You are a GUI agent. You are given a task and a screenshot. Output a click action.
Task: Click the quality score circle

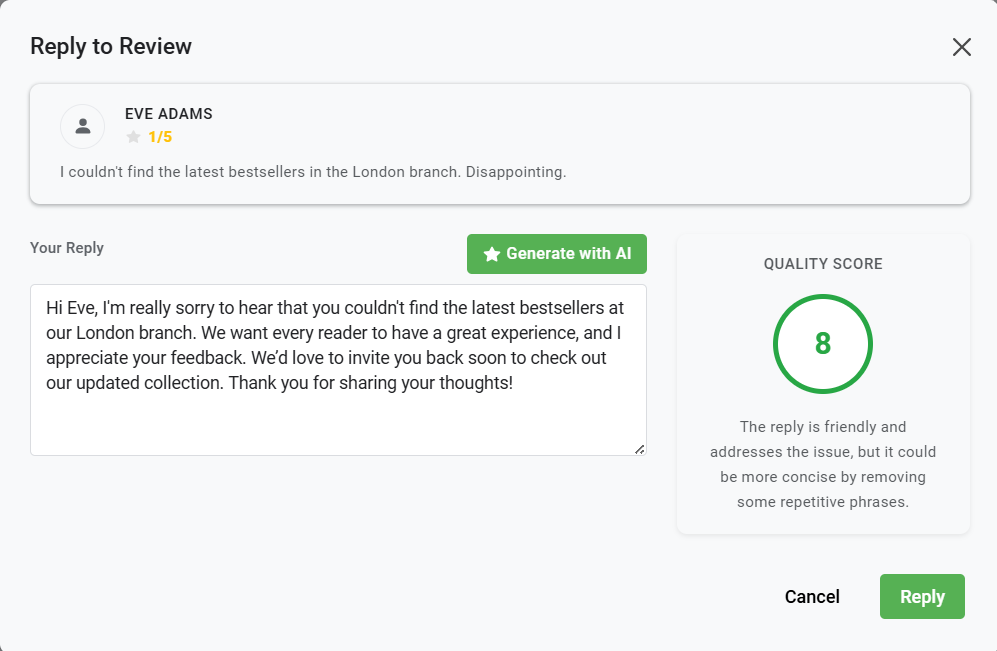823,344
